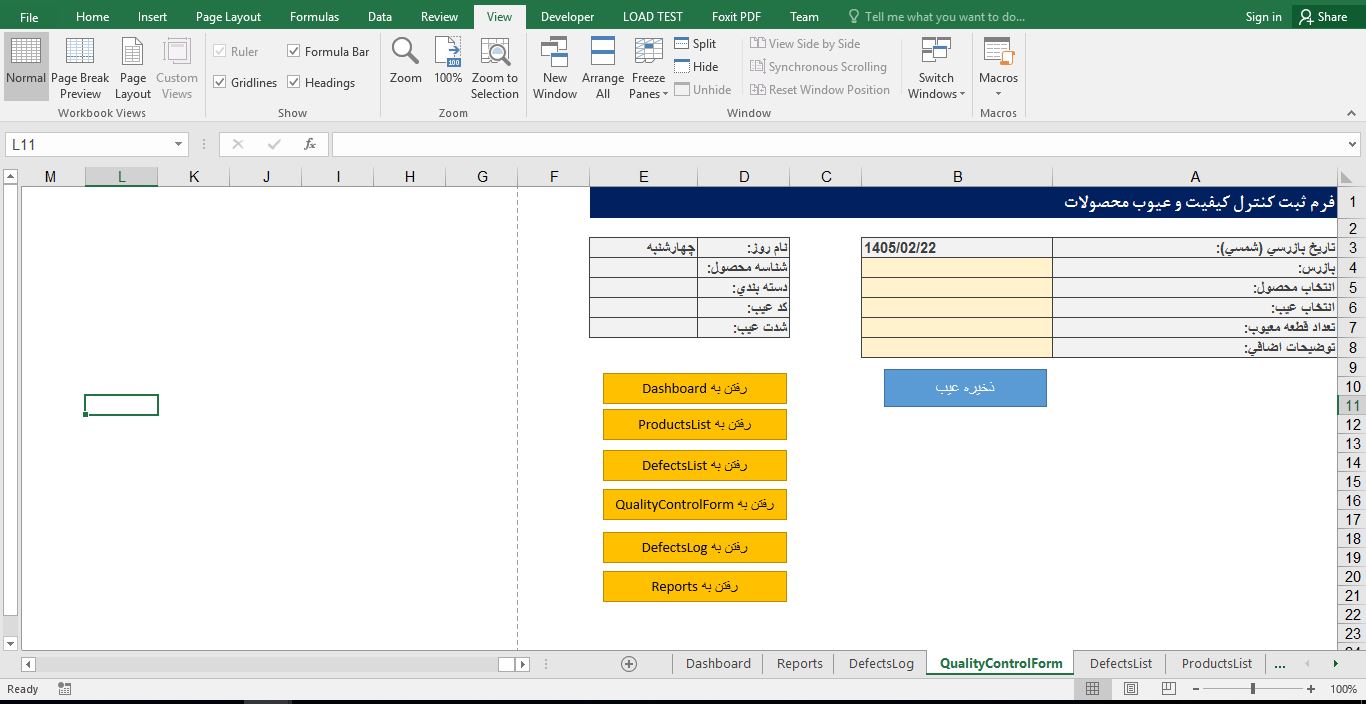Open the Zoom dialog
The height and width of the screenshot is (704, 1366).
(405, 62)
